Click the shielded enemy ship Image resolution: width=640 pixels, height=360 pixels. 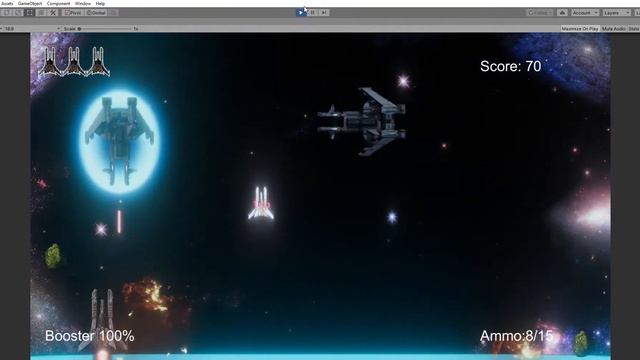coord(119,140)
